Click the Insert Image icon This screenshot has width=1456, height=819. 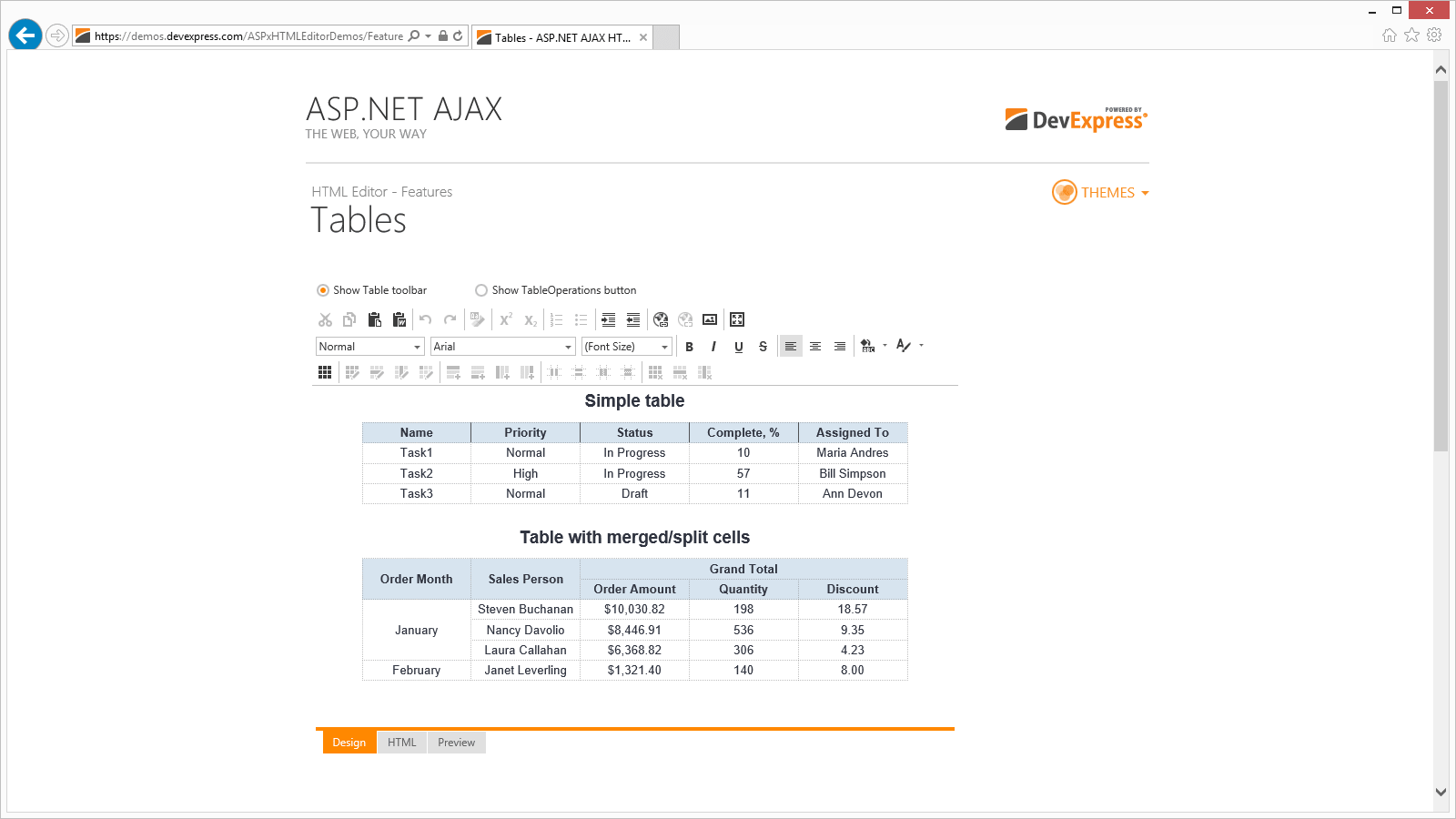(710, 319)
